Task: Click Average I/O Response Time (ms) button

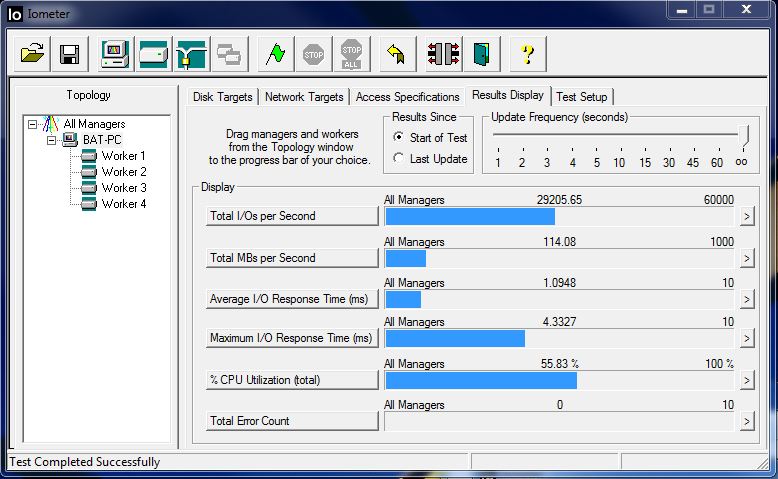Action: [292, 299]
